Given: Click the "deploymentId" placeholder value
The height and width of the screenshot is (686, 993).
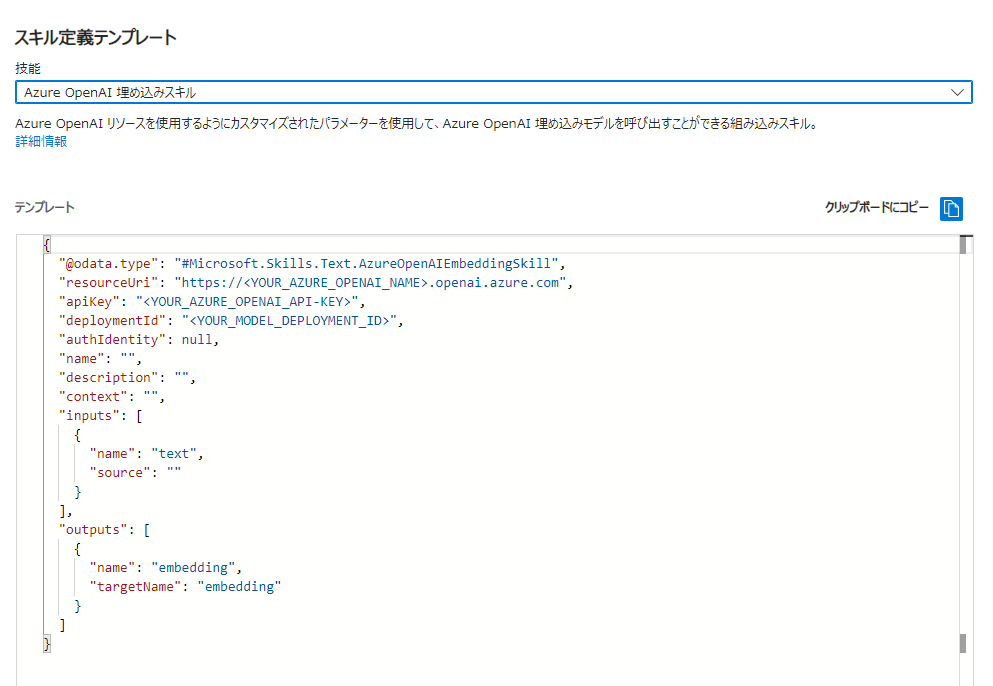Looking at the screenshot, I should [x=289, y=321].
